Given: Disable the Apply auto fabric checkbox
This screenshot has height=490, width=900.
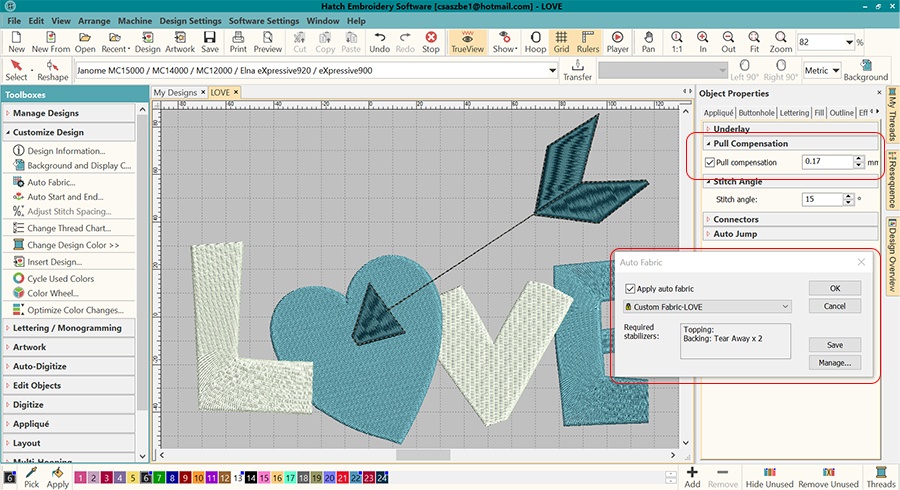Looking at the screenshot, I should tap(629, 289).
